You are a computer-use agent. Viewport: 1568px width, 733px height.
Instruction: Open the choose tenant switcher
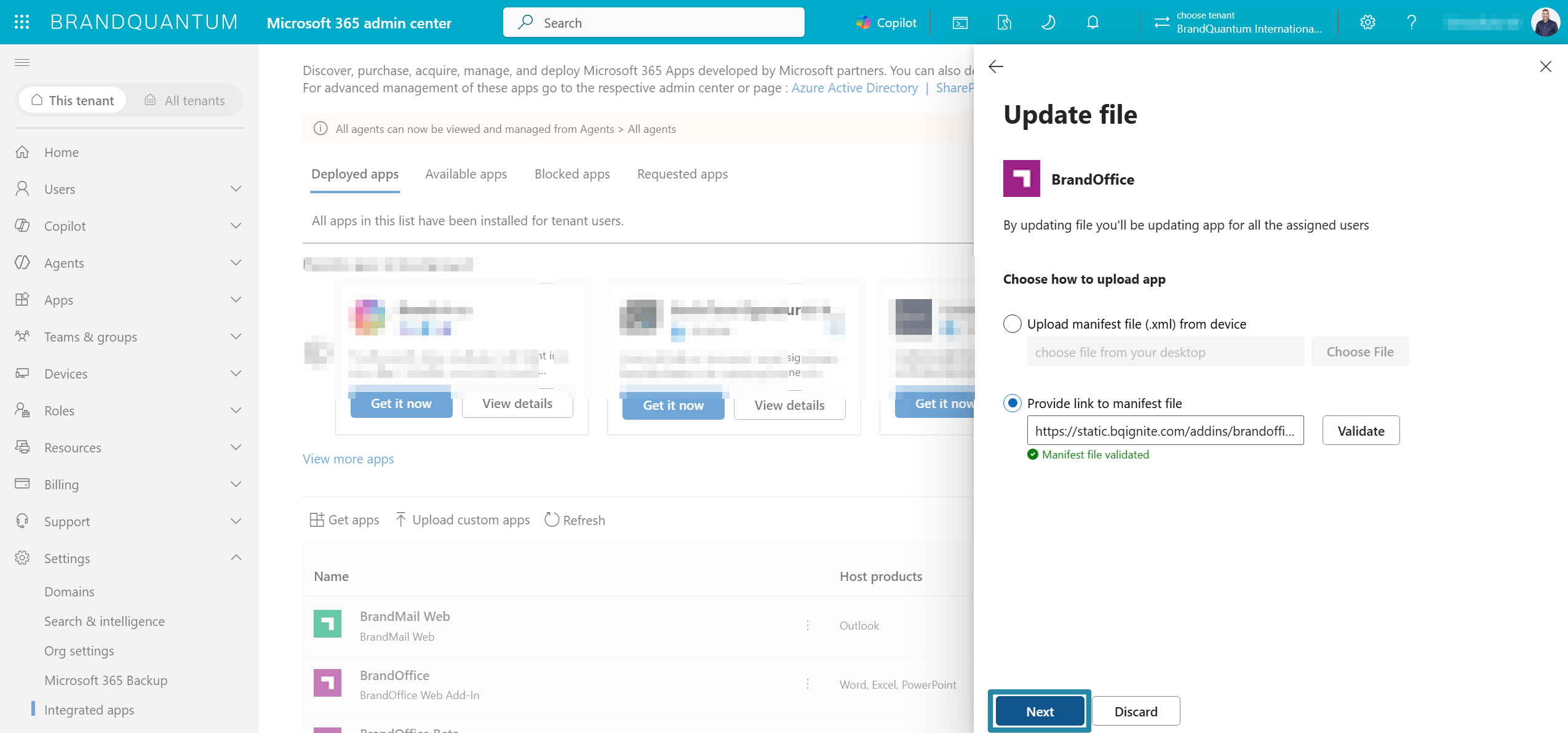point(1238,23)
